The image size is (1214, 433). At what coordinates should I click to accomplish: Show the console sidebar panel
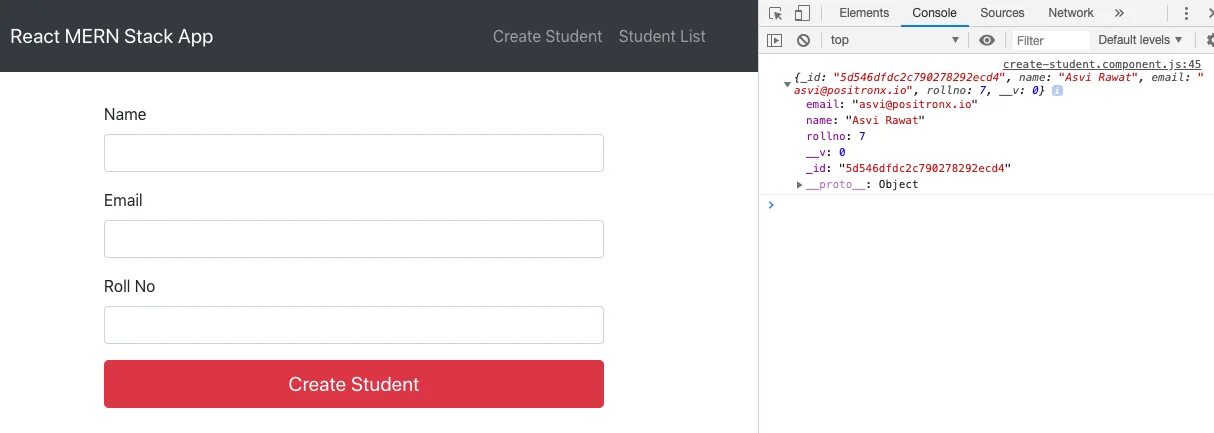775,40
